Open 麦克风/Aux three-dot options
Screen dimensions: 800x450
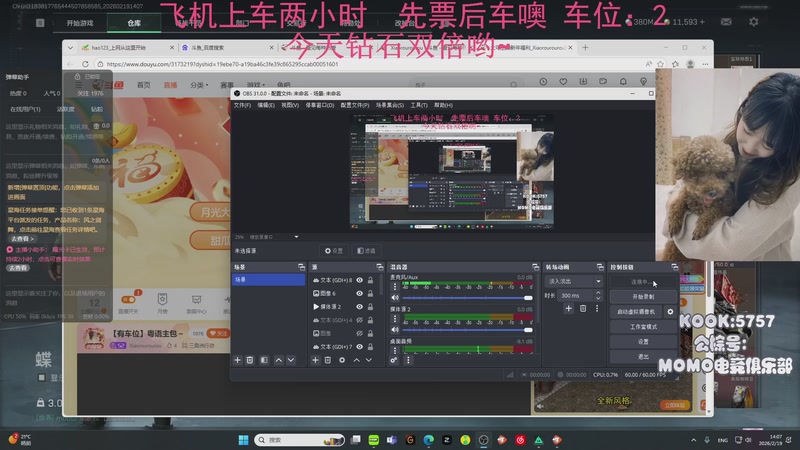click(x=394, y=286)
